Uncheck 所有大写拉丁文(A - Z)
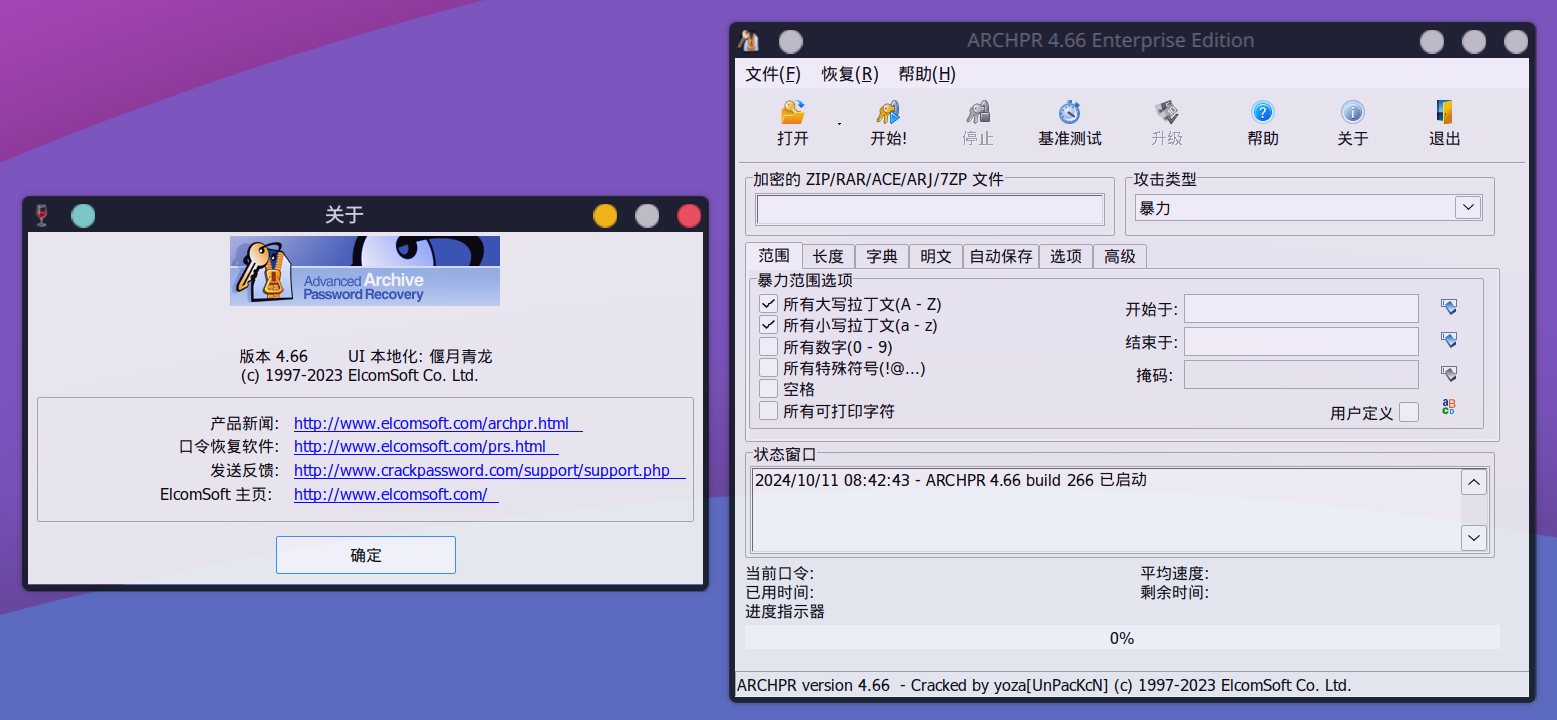This screenshot has width=1557, height=720. pyautogui.click(x=768, y=304)
